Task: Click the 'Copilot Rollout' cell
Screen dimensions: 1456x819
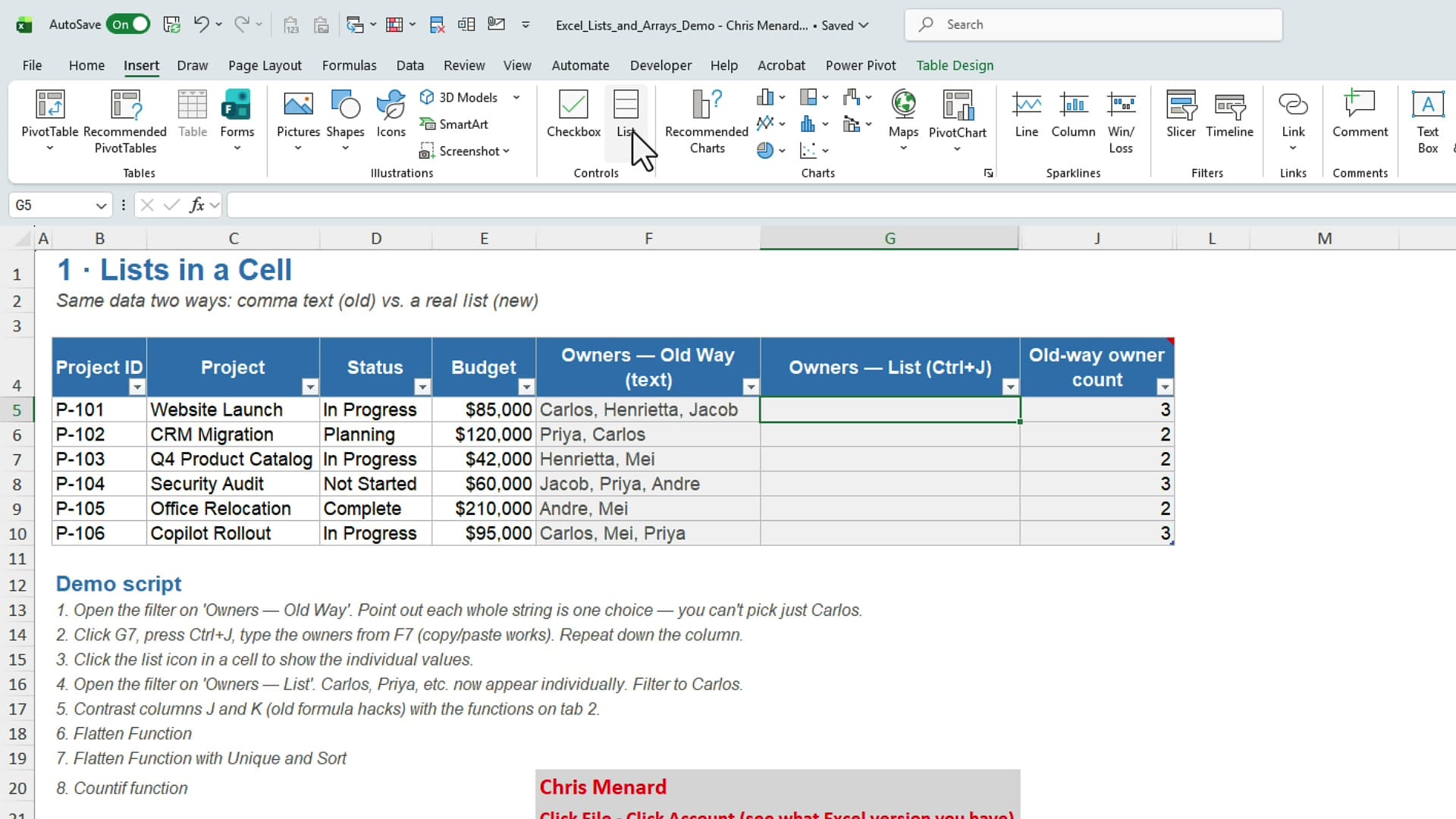Action: 233,534
